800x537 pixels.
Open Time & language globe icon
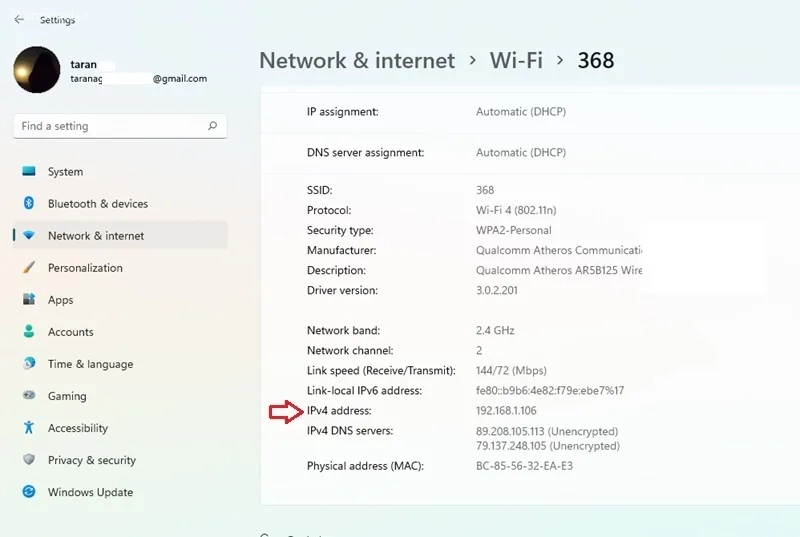pyautogui.click(x=29, y=363)
